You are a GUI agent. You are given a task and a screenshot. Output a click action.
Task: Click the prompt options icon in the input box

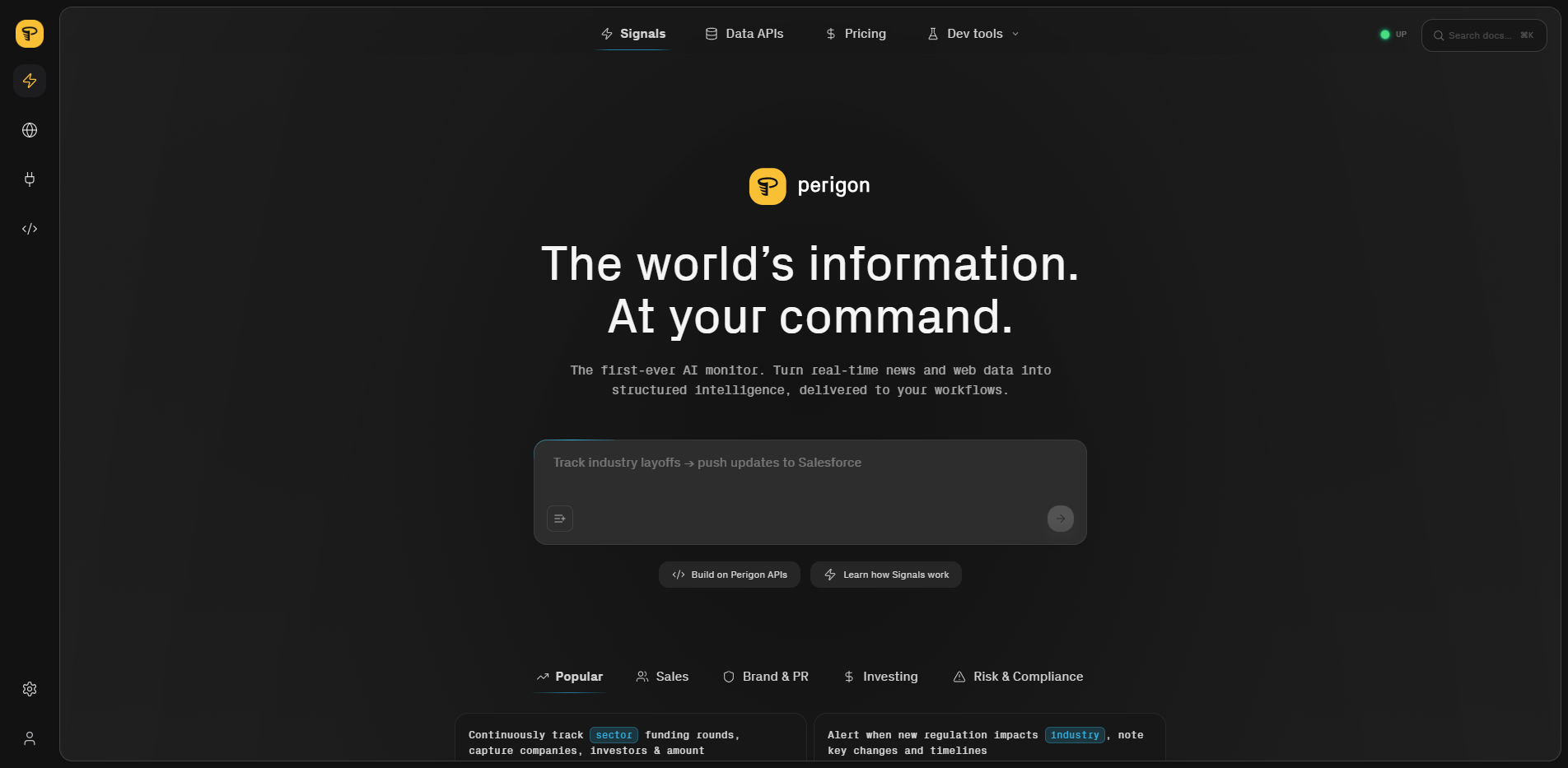[560, 519]
